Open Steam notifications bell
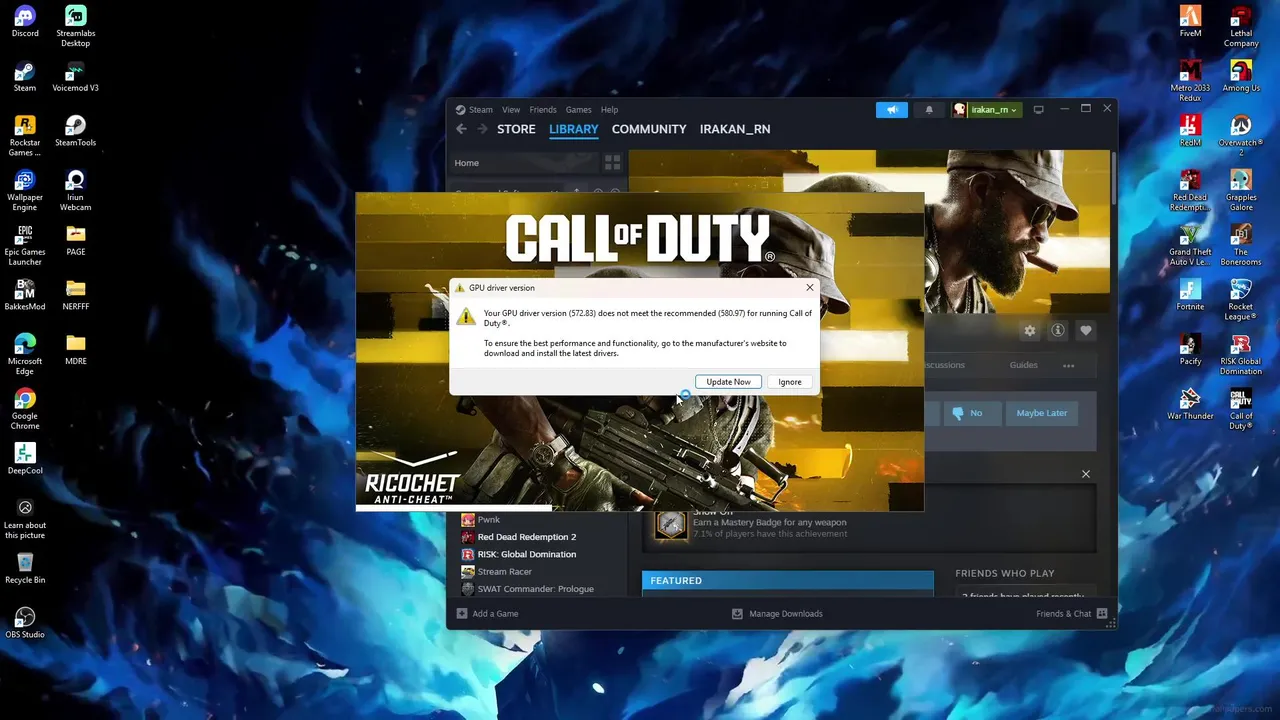Image resolution: width=1280 pixels, height=720 pixels. (928, 110)
